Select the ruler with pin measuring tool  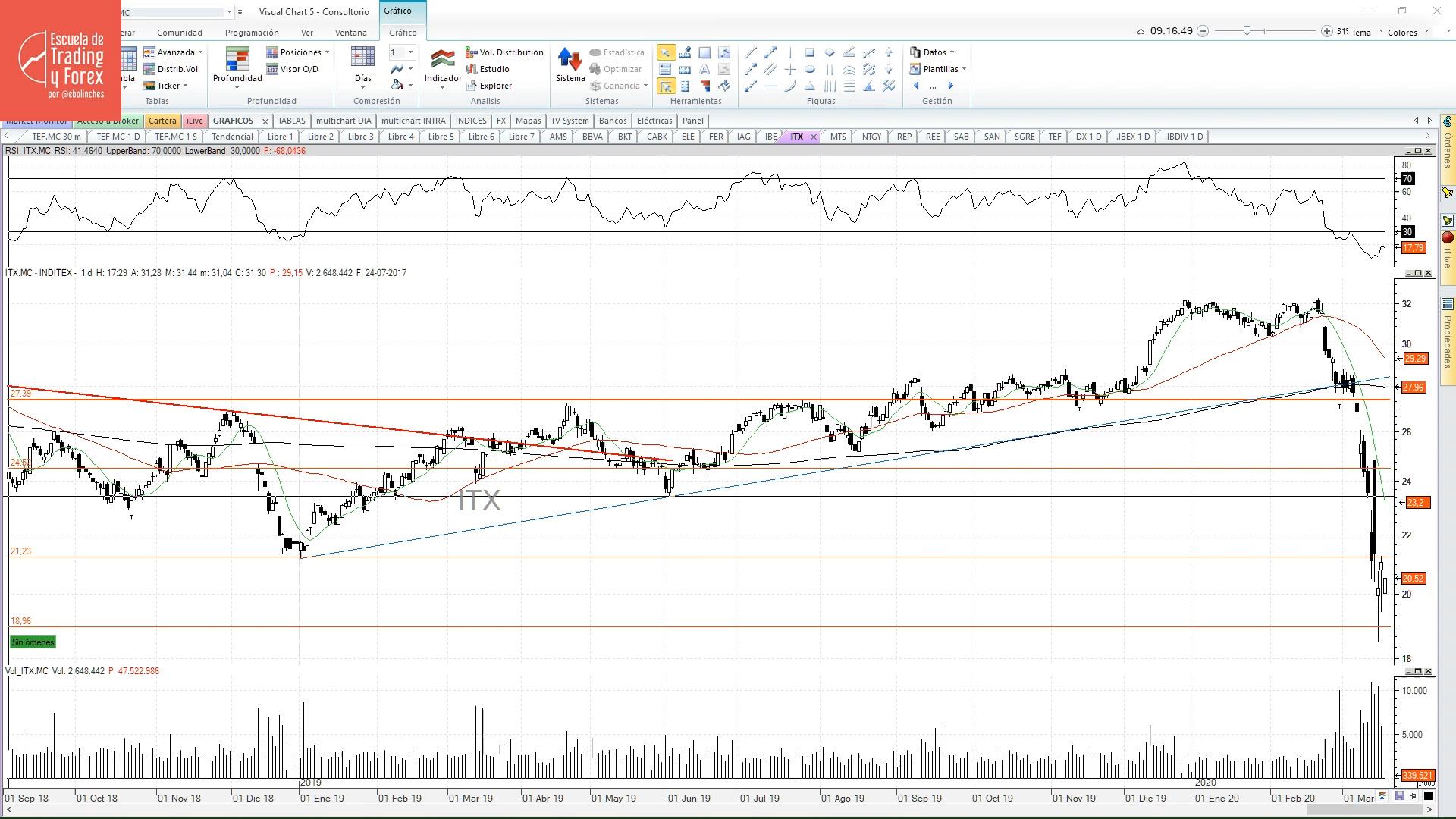click(x=685, y=52)
